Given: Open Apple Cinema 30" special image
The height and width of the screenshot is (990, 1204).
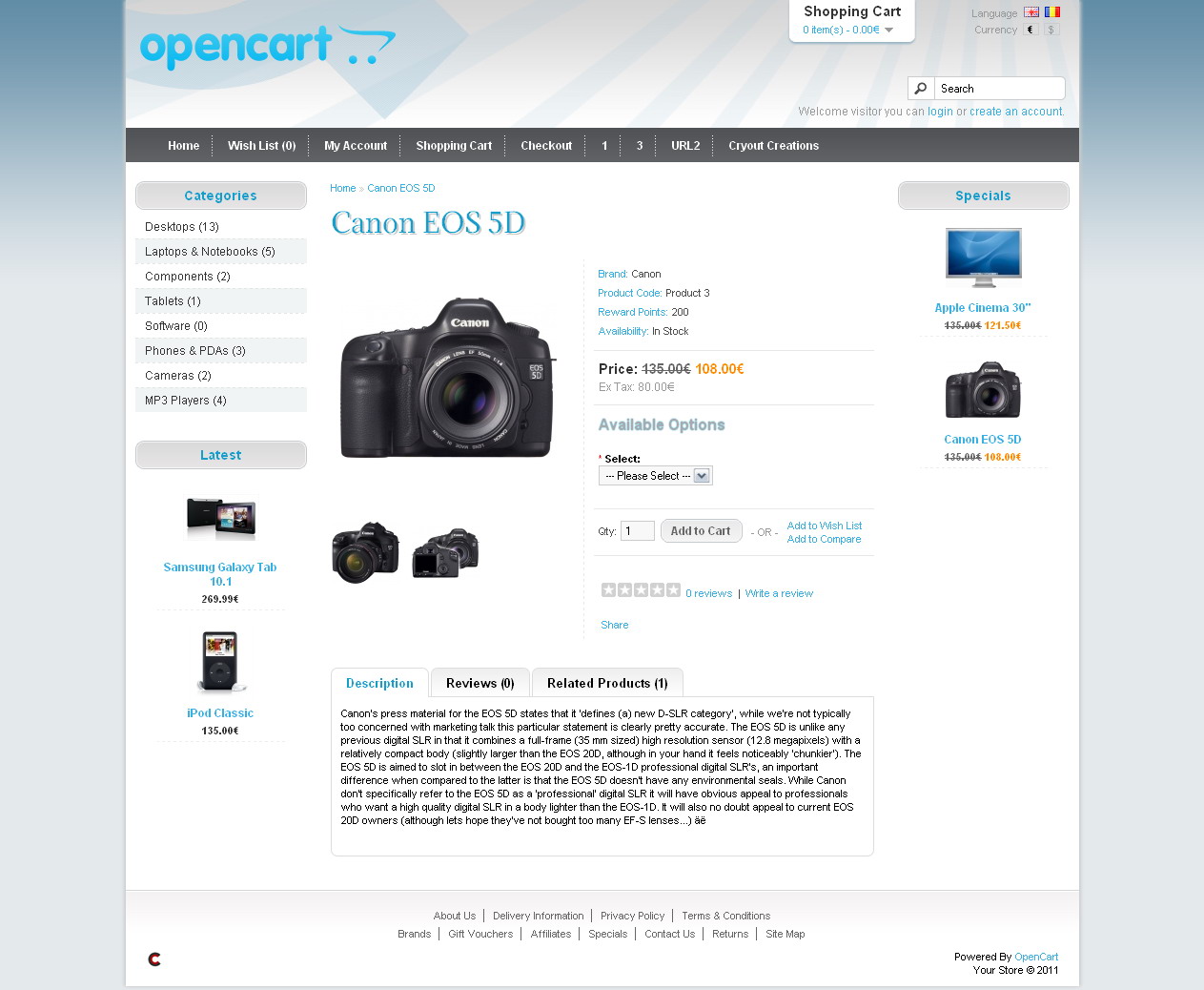Looking at the screenshot, I should click(984, 258).
